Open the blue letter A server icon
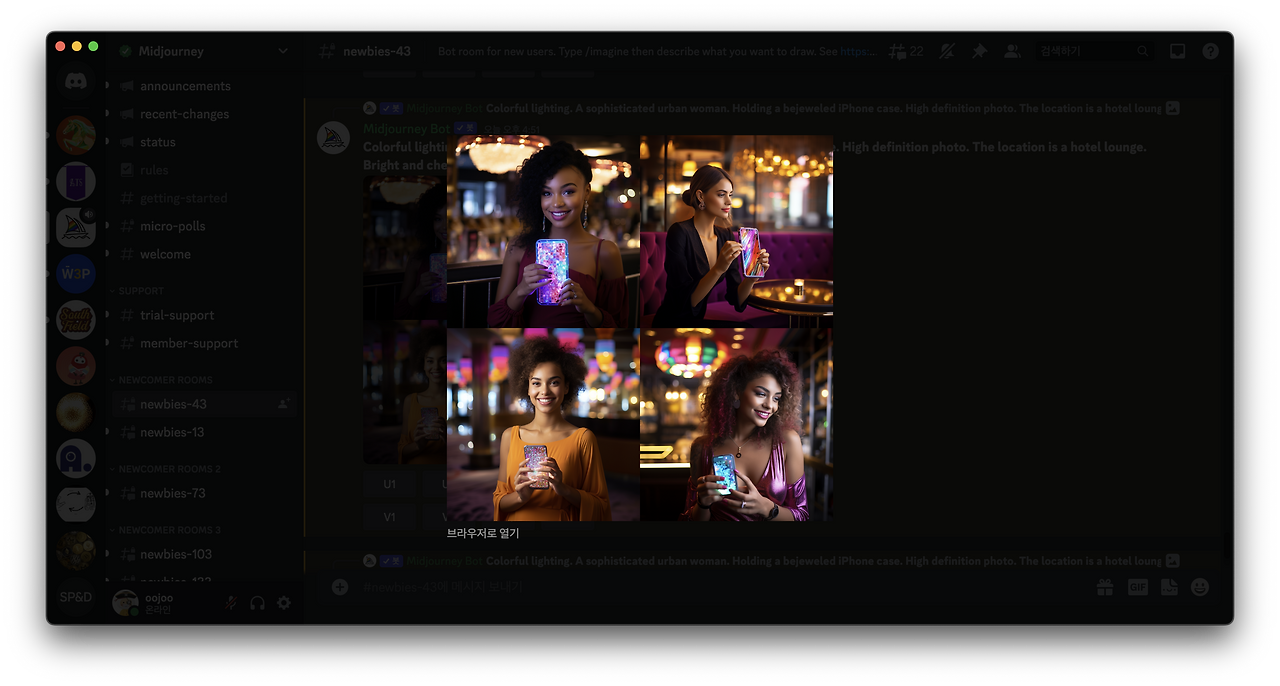The image size is (1280, 686). (x=76, y=458)
